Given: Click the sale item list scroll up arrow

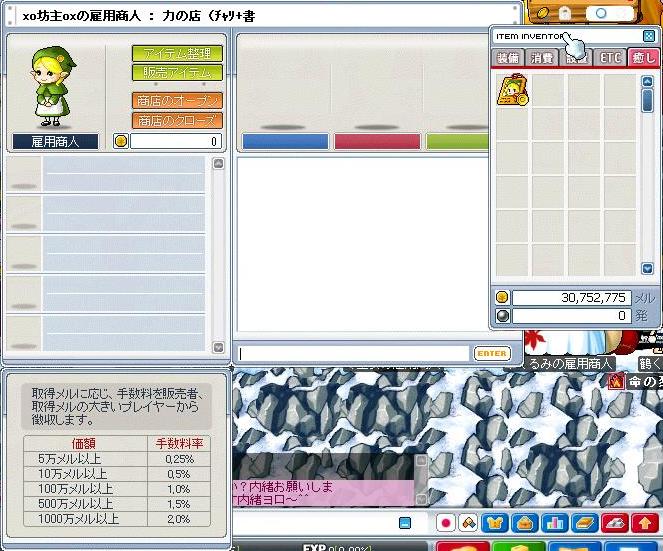Looking at the screenshot, I should coord(218,164).
